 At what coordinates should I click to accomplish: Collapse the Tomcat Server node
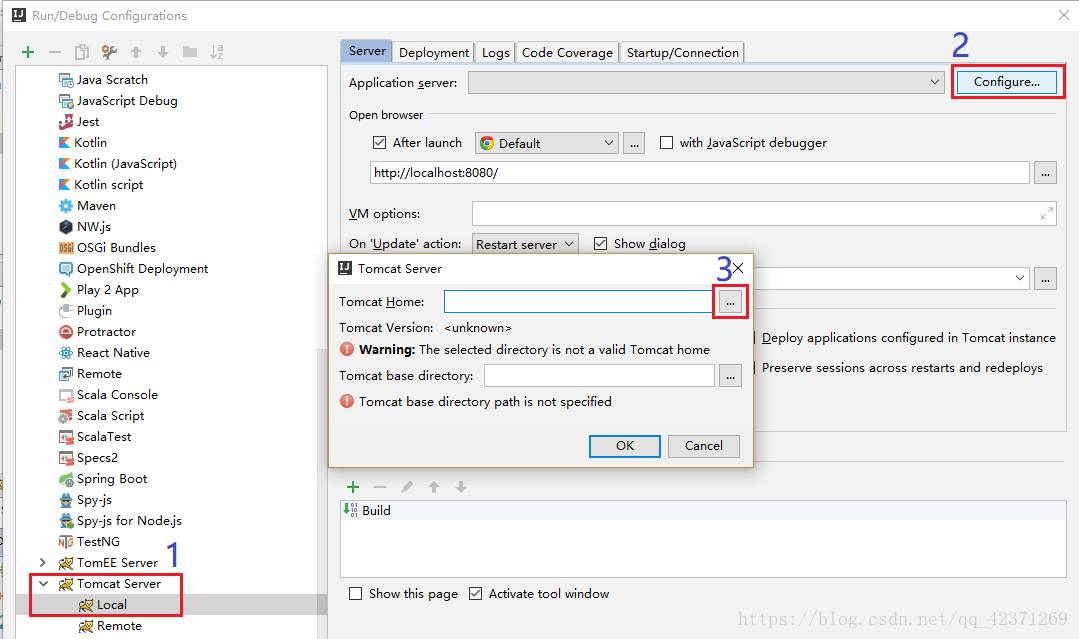click(43, 584)
